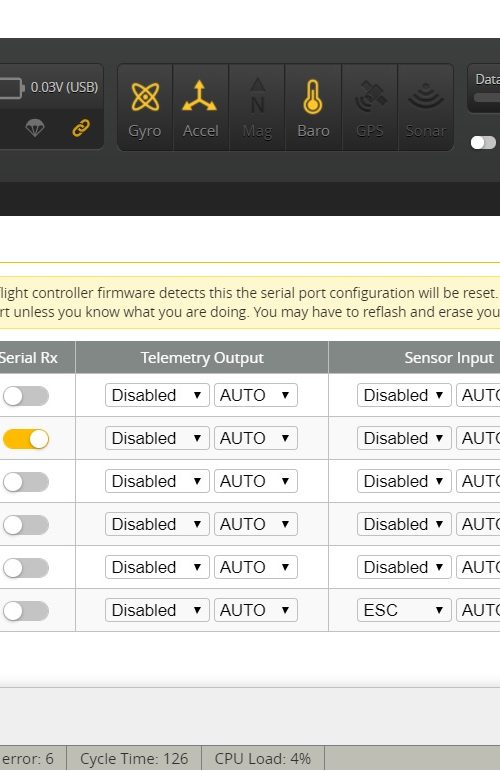Open third row Telemetry Output Disabled dropdown
500x771 pixels.
pyautogui.click(x=157, y=481)
